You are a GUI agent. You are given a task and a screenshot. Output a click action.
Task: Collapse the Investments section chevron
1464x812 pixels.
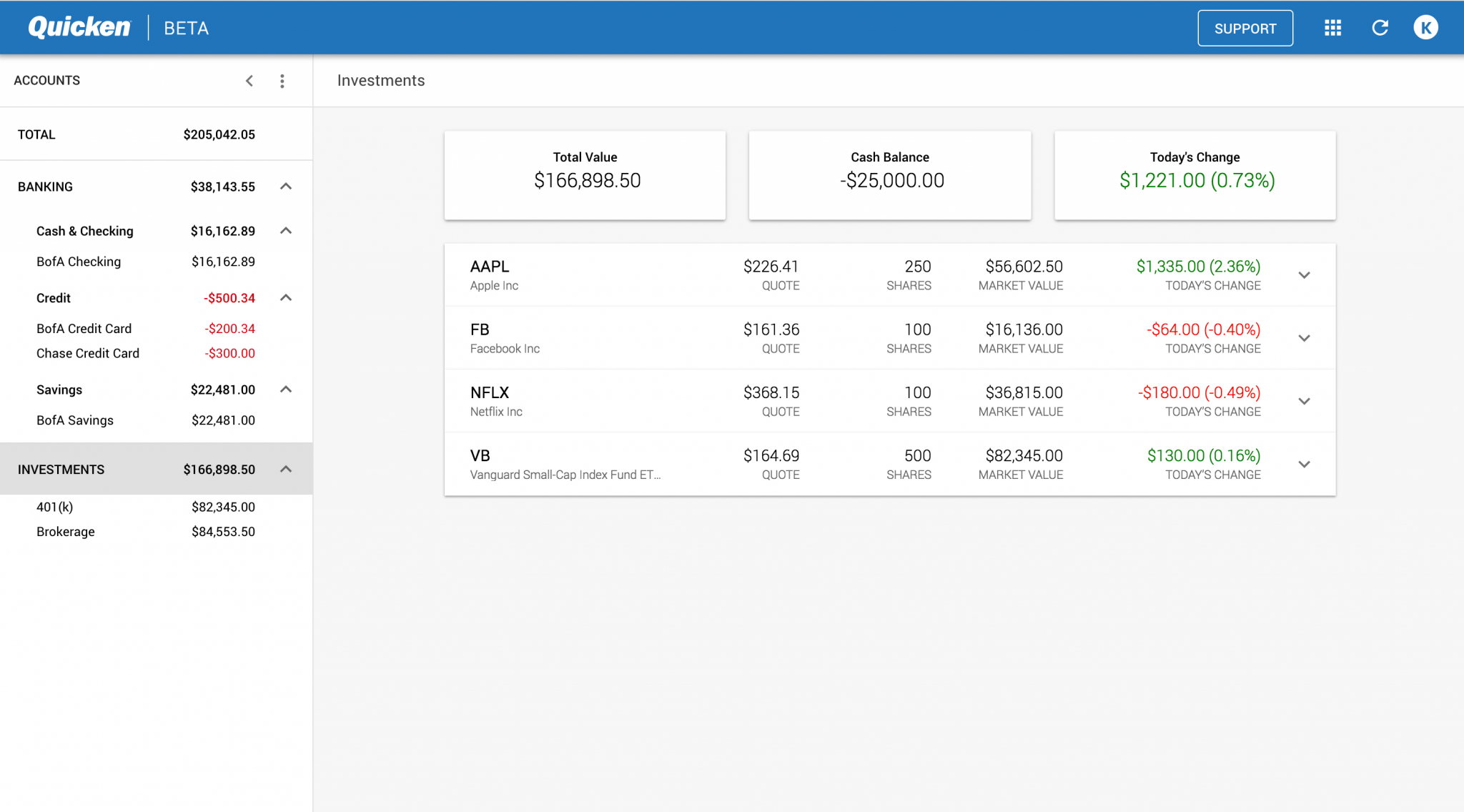(x=287, y=469)
